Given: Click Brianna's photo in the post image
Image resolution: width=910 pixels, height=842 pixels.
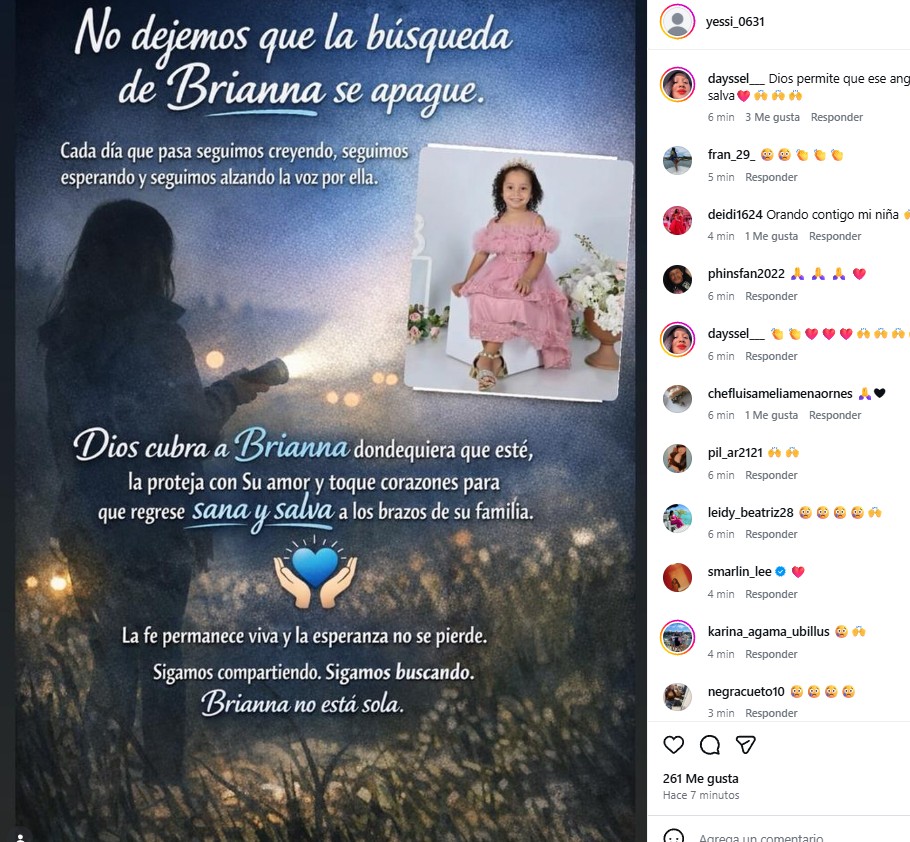Looking at the screenshot, I should pos(518,272).
